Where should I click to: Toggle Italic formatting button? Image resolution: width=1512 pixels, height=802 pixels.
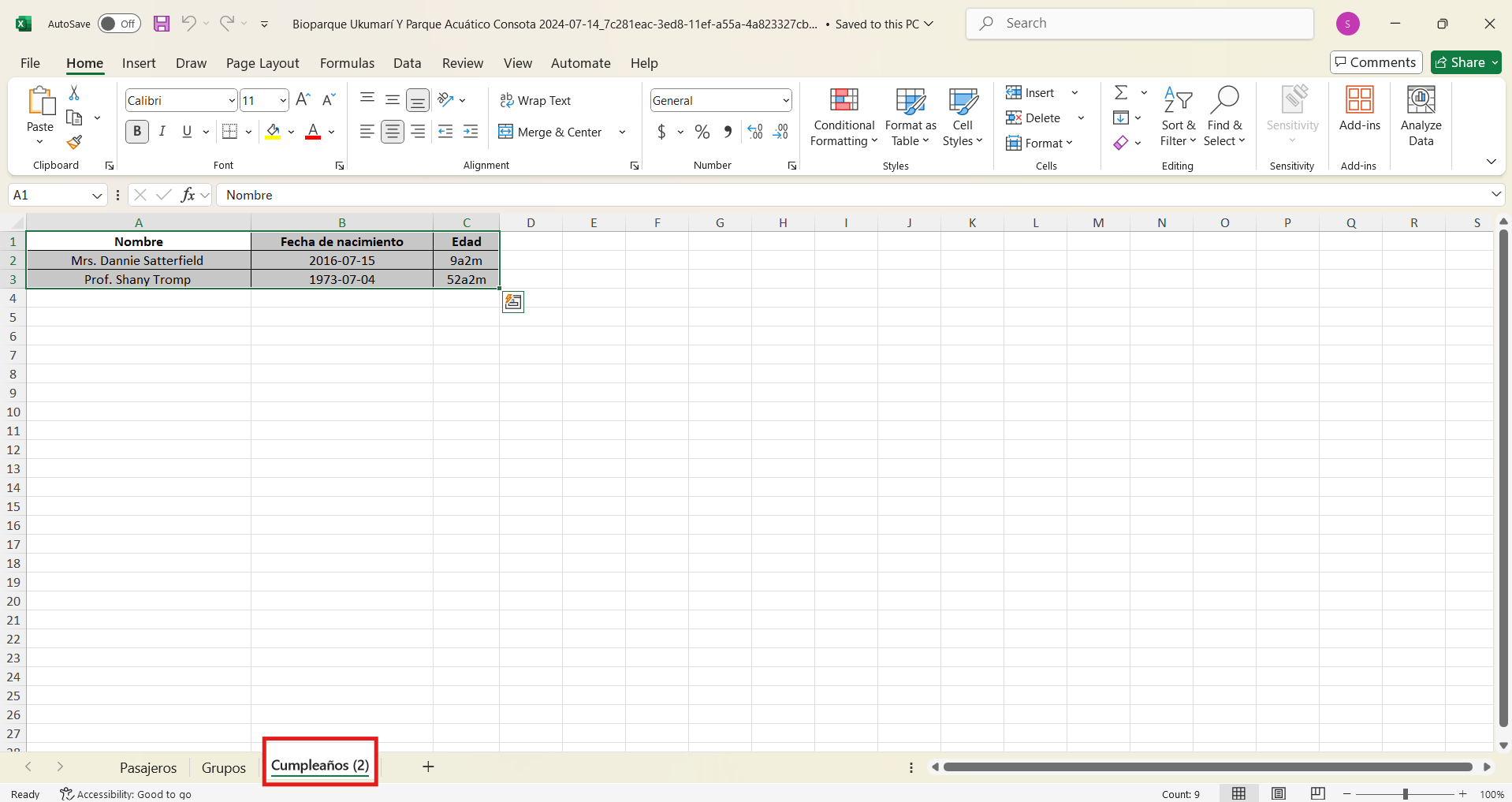(162, 132)
